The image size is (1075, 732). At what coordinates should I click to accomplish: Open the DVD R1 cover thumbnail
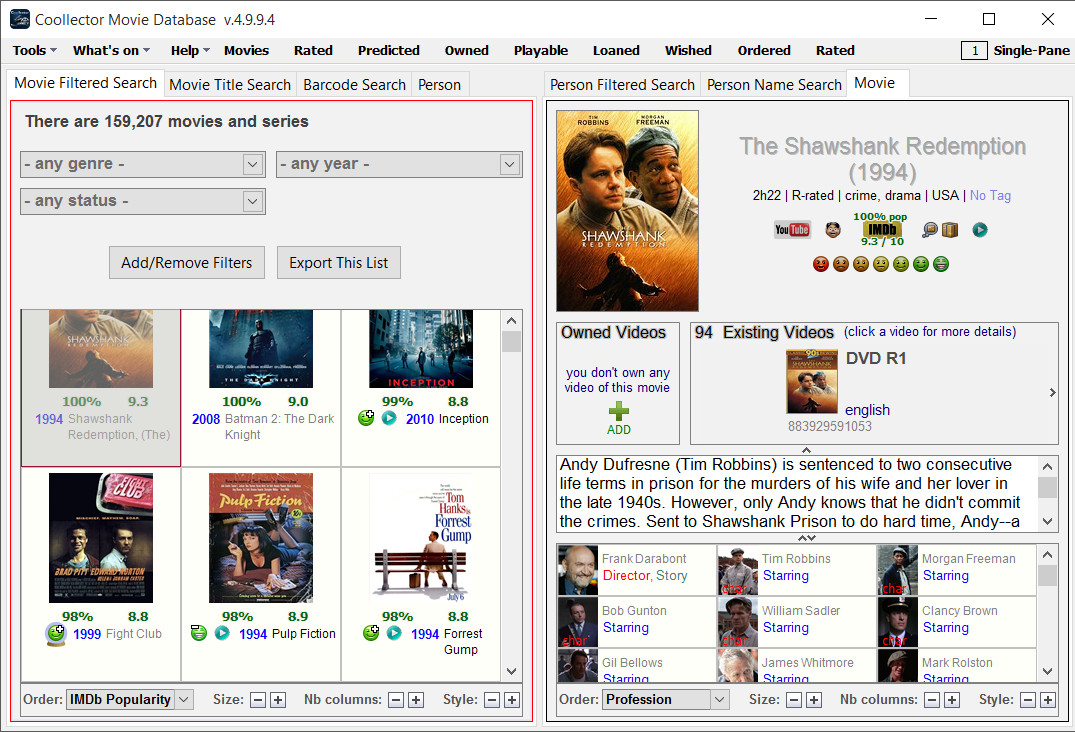tap(812, 382)
